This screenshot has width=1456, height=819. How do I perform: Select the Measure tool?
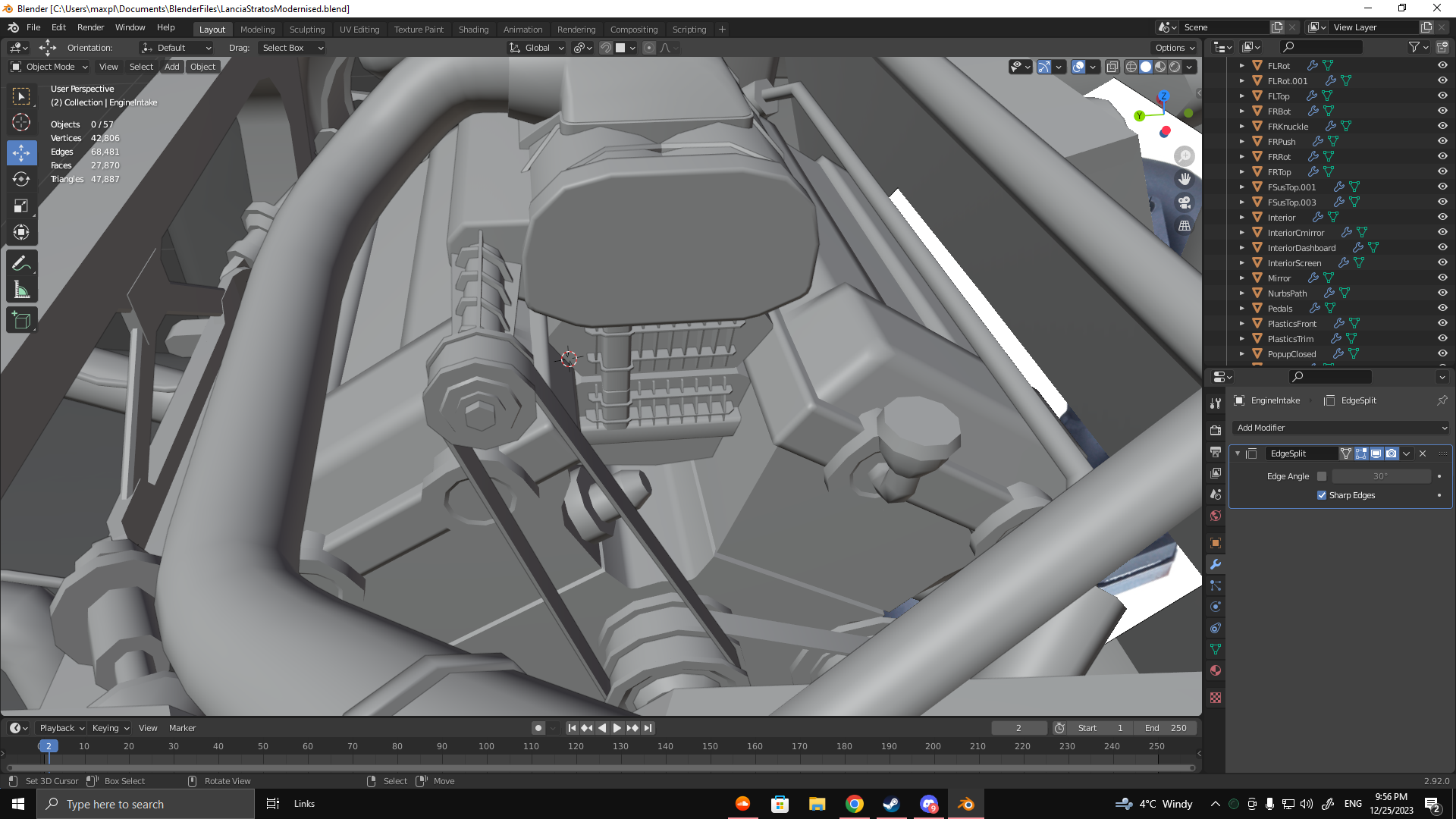pos(21,290)
